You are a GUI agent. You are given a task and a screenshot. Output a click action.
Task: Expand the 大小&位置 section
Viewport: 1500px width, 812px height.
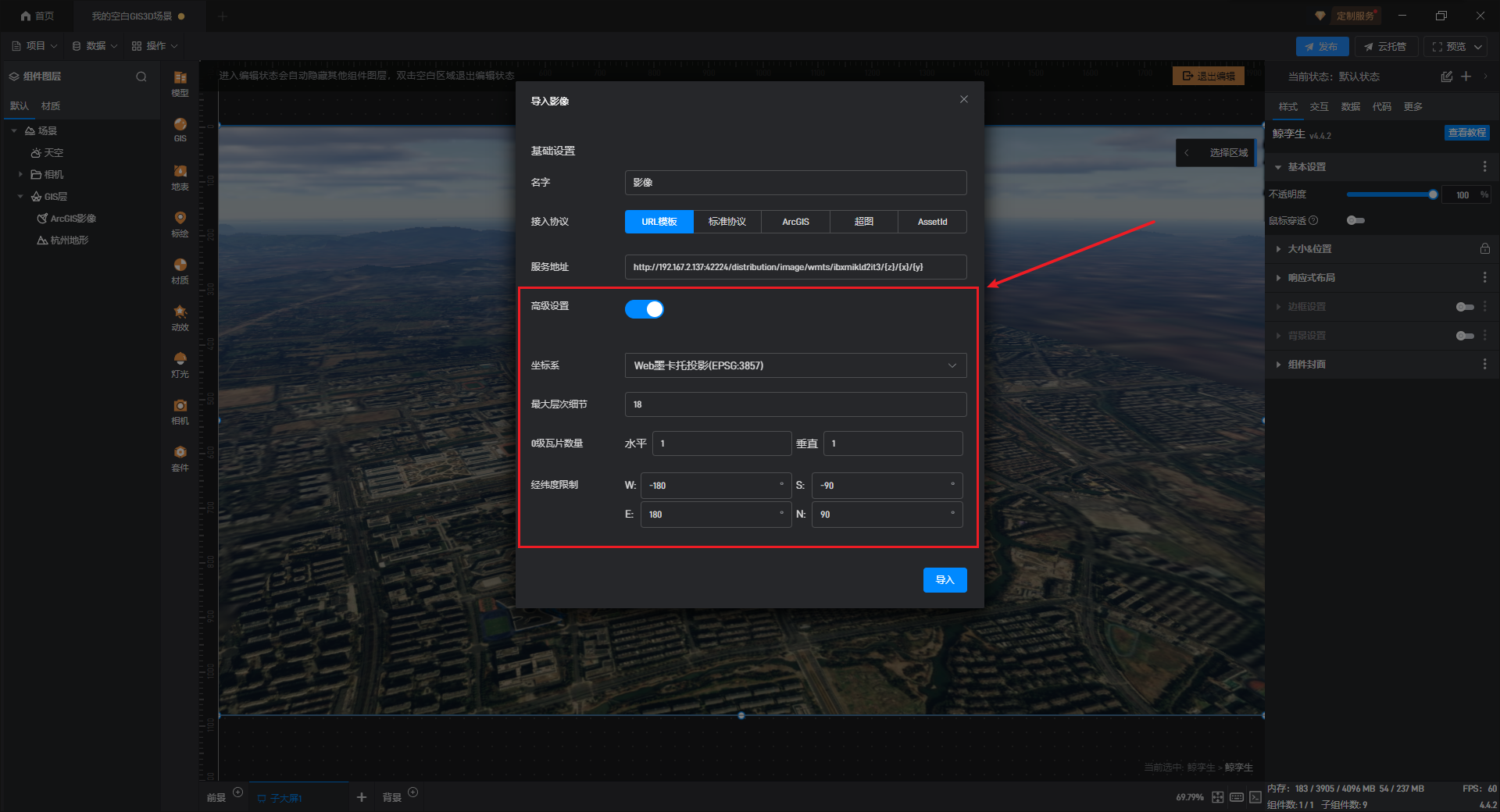1309,249
